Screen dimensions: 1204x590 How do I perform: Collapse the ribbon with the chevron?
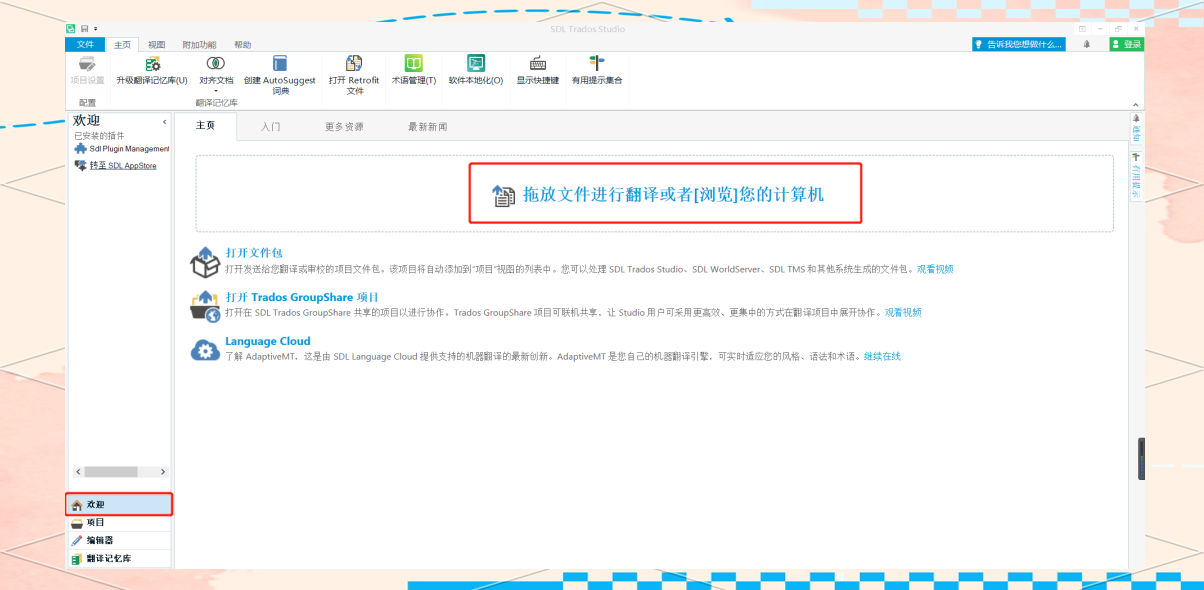pyautogui.click(x=1135, y=105)
